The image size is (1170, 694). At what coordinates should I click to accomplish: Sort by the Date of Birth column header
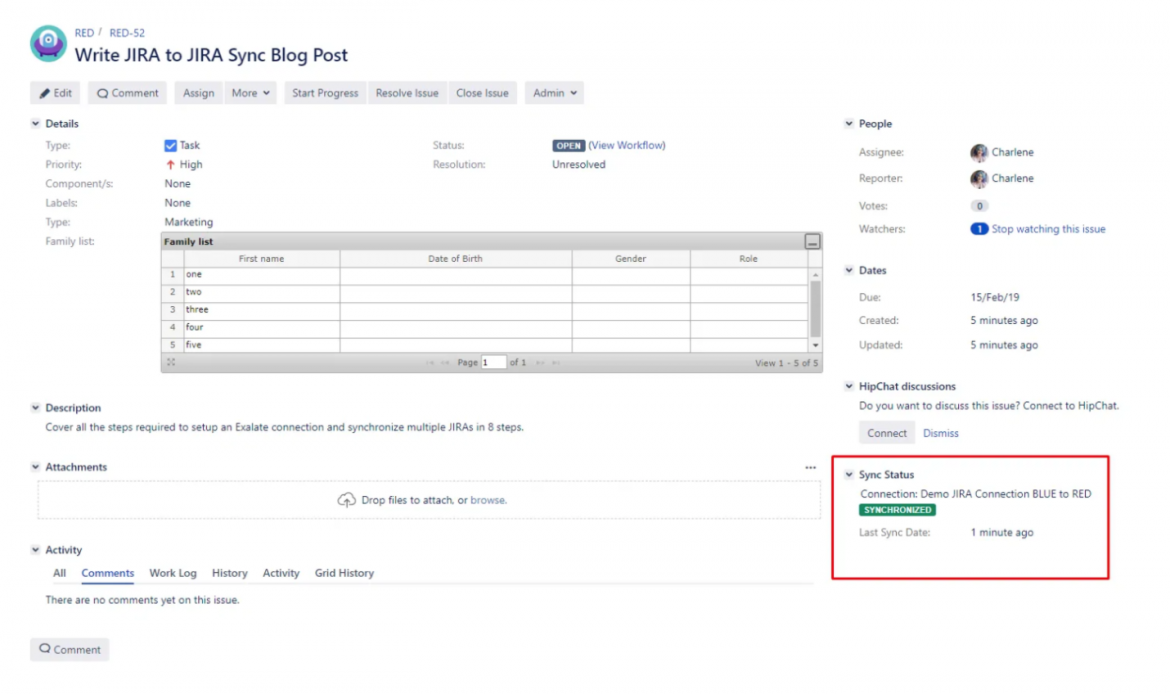455,259
